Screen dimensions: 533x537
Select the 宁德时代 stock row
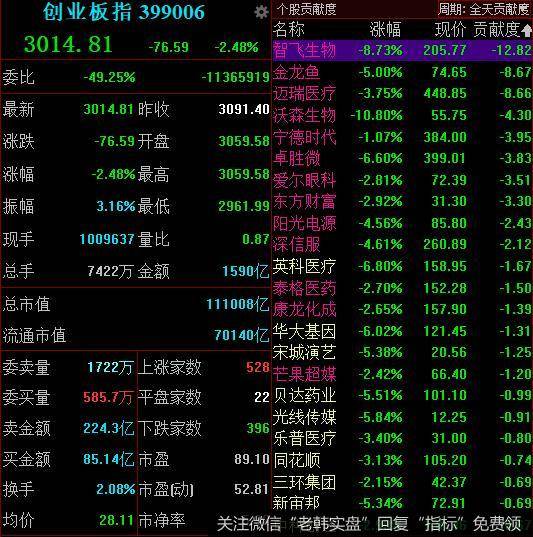point(402,137)
